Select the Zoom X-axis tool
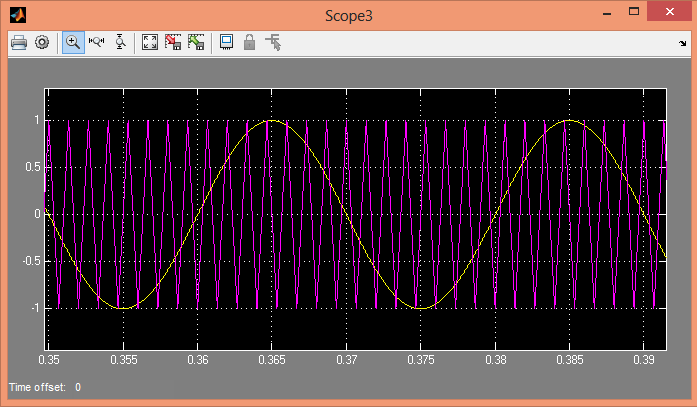This screenshot has height=407, width=697. (97, 42)
